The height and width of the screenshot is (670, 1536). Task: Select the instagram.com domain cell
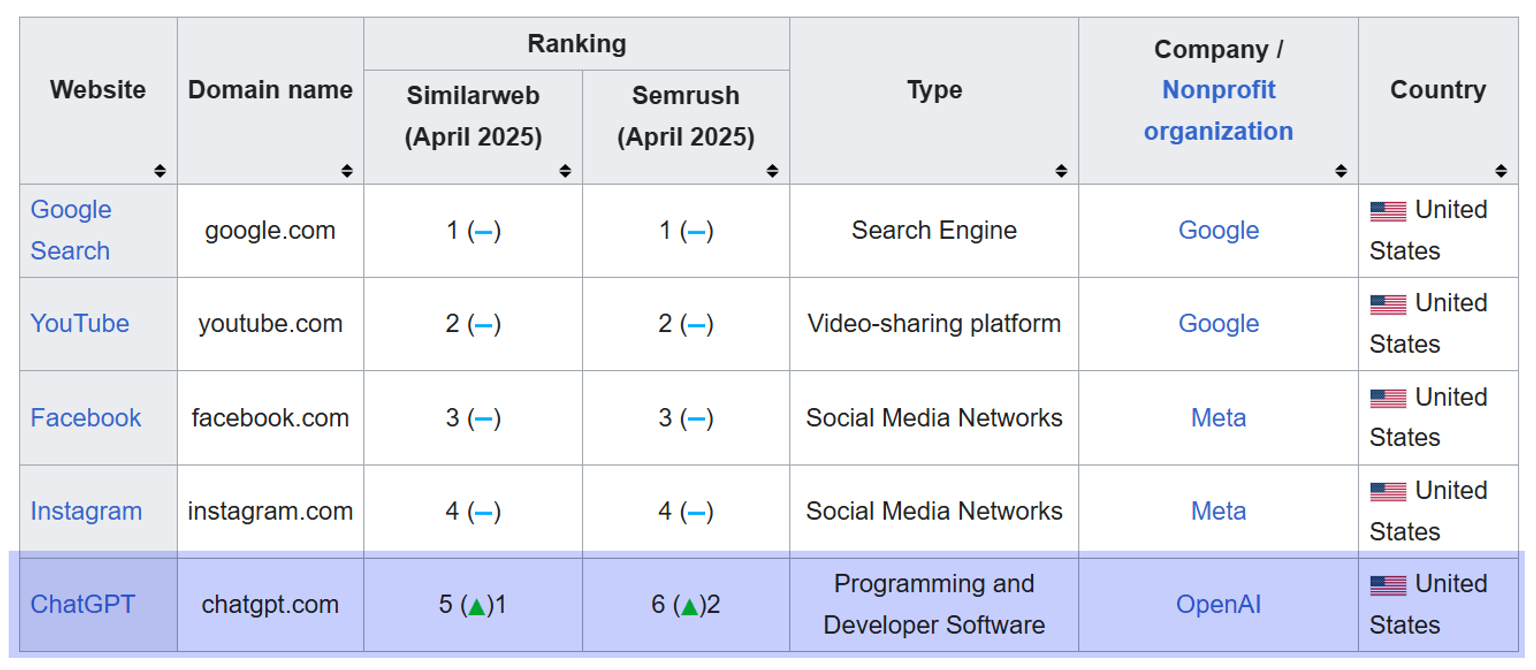(270, 511)
